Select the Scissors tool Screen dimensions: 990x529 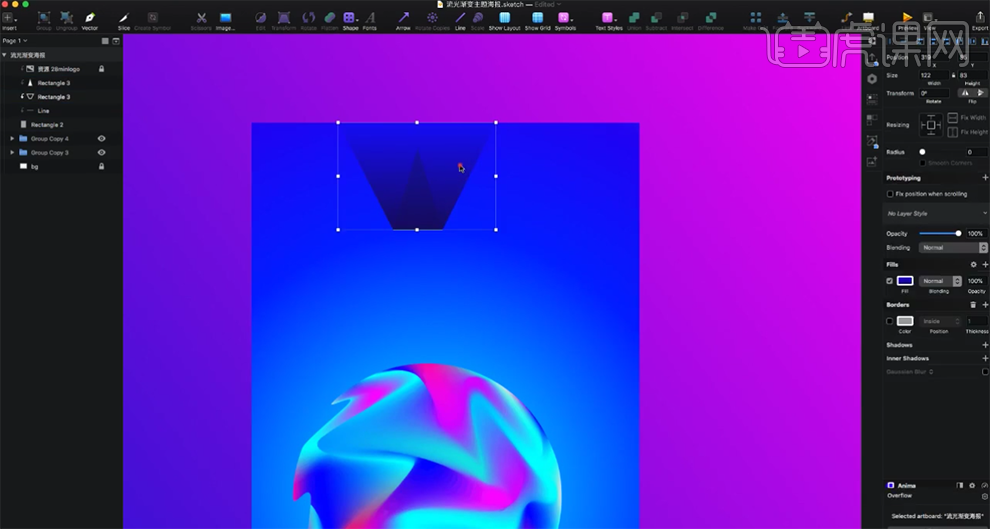201,18
